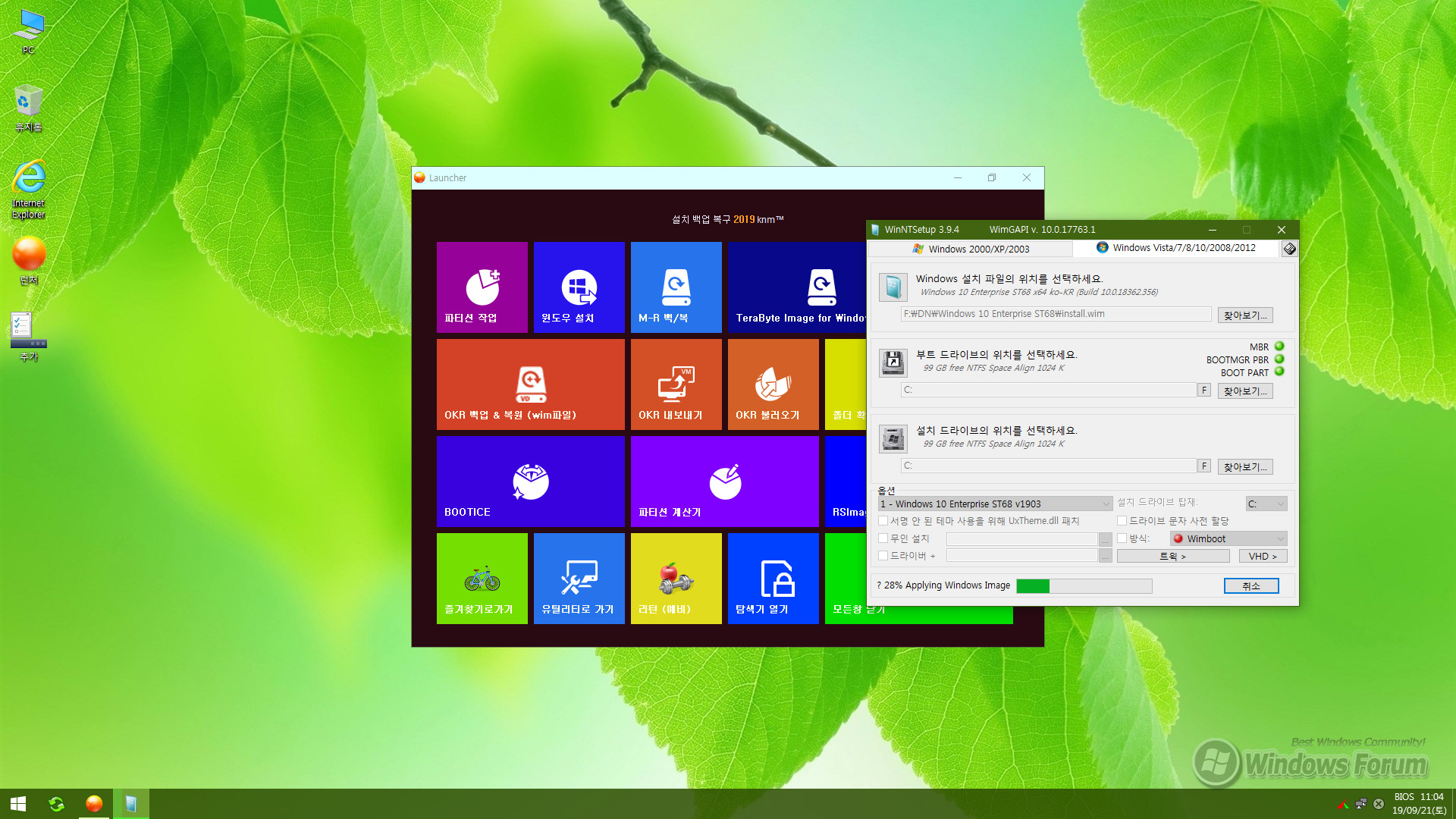This screenshot has height=819, width=1456.
Task: Open the OKR 불러오기 tile
Action: pyautogui.click(x=773, y=384)
